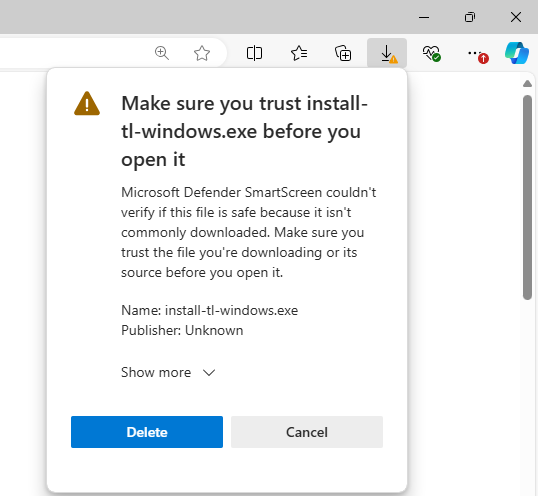Screen dimensions: 538x496
Task: Click the Cancel button
Action: 307,432
